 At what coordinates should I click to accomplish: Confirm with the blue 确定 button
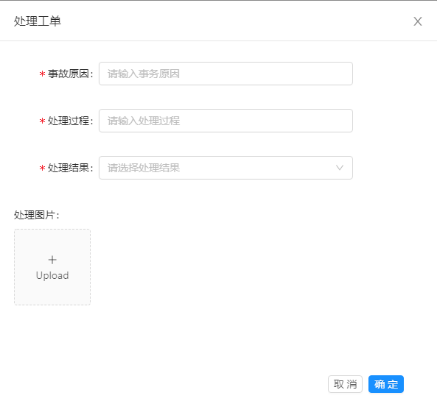386,384
